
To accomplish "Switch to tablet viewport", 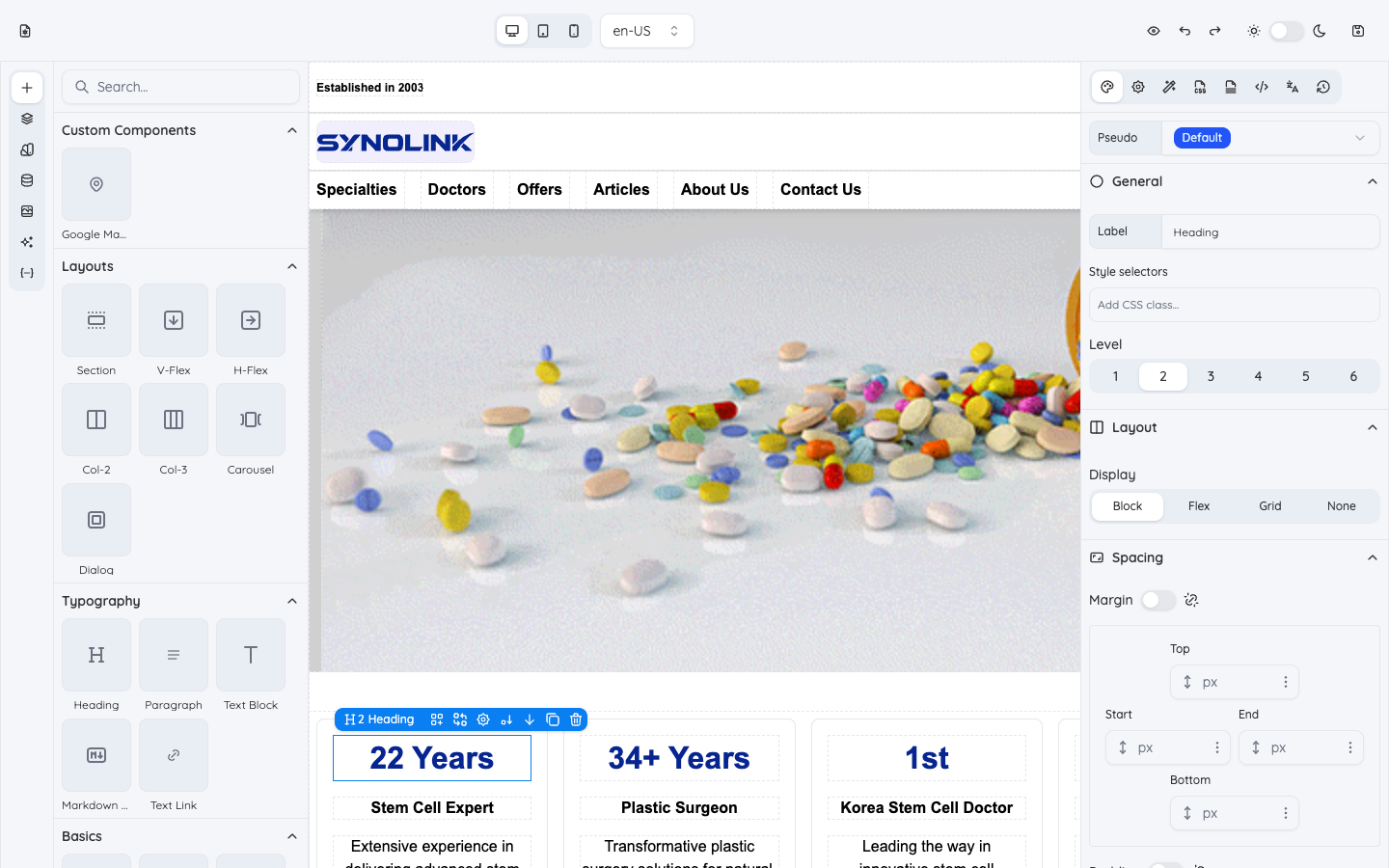I will click(543, 31).
